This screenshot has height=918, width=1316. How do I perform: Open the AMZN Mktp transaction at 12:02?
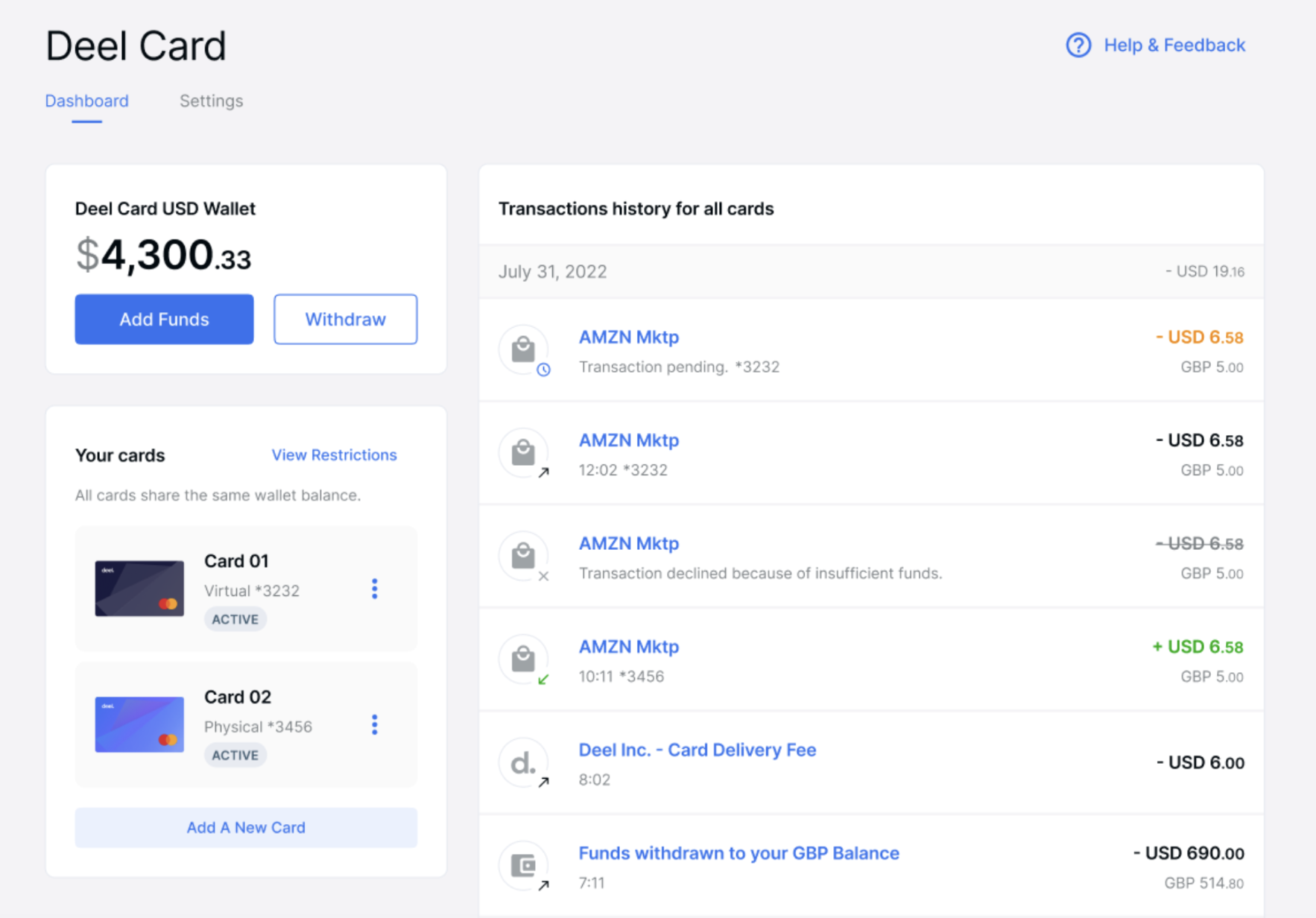pos(629,440)
